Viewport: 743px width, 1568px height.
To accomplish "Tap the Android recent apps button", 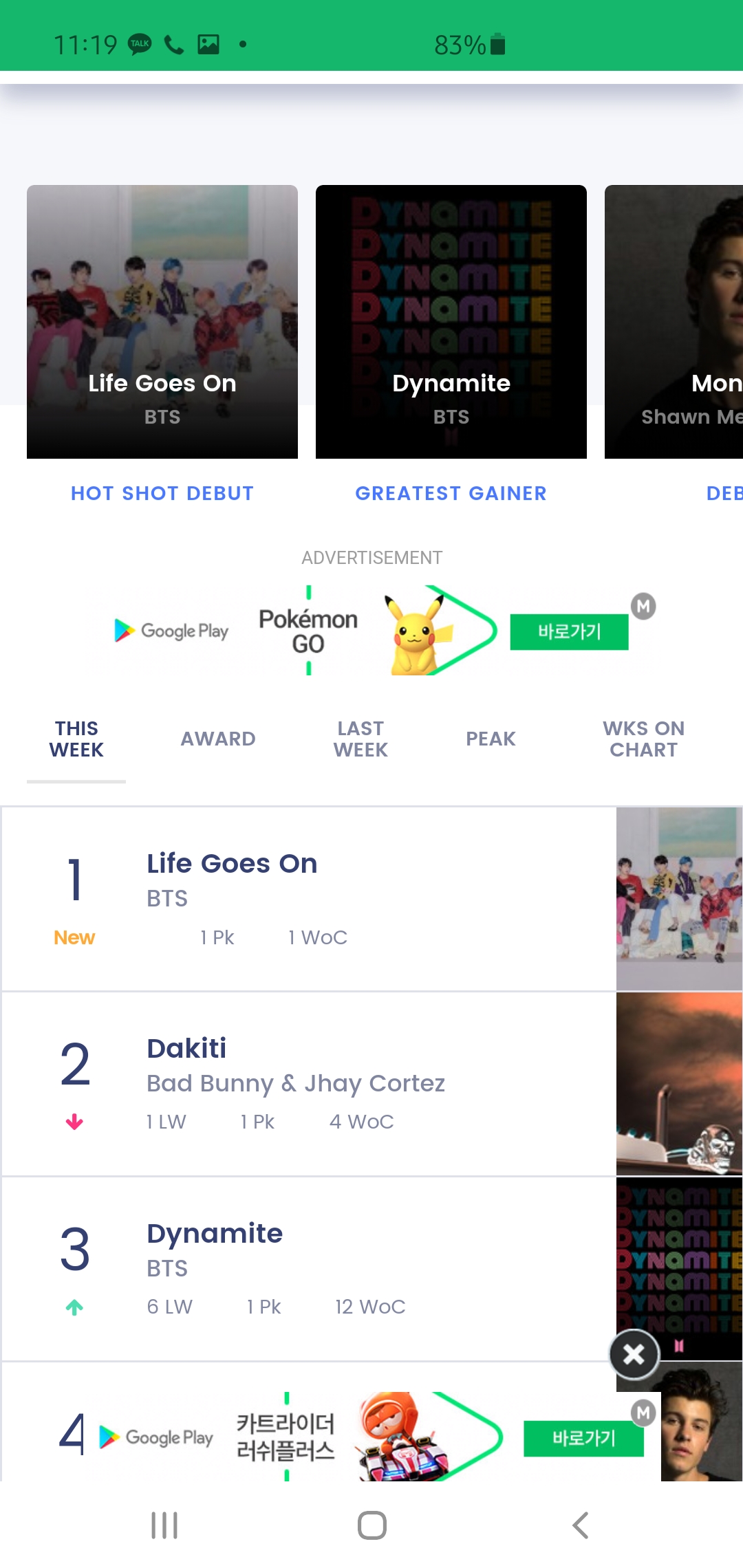I will pyautogui.click(x=164, y=1525).
